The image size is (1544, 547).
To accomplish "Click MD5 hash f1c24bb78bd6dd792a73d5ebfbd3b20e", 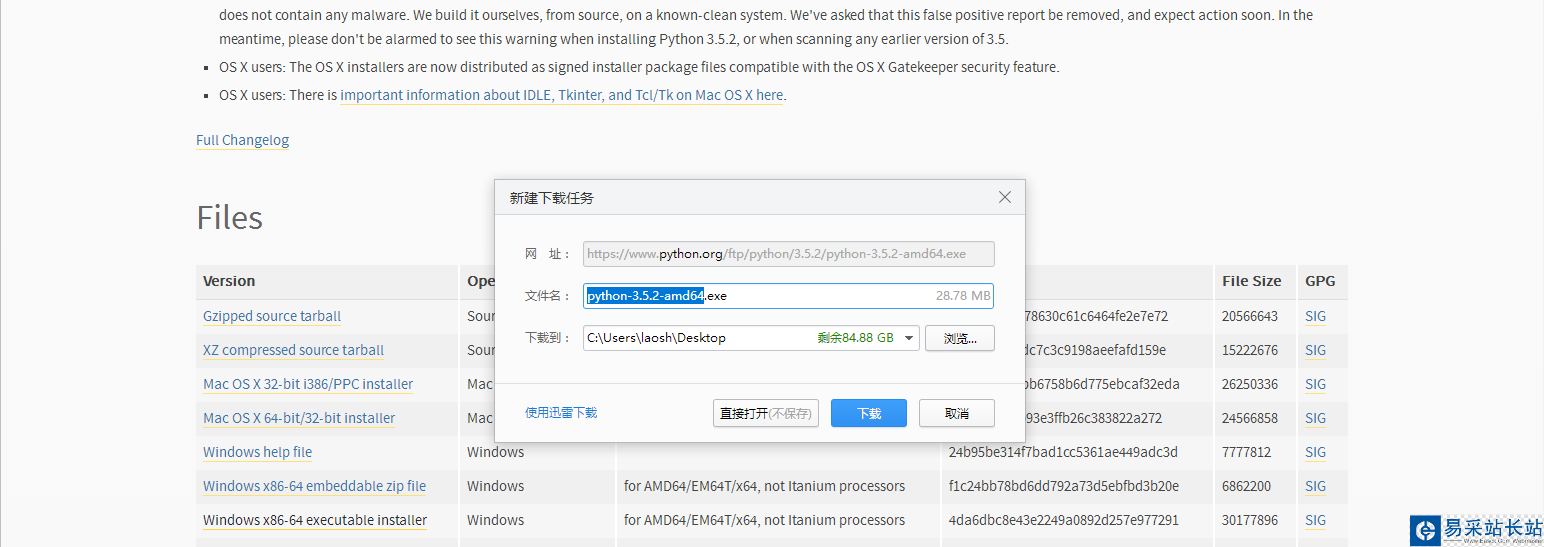I will tap(1063, 486).
